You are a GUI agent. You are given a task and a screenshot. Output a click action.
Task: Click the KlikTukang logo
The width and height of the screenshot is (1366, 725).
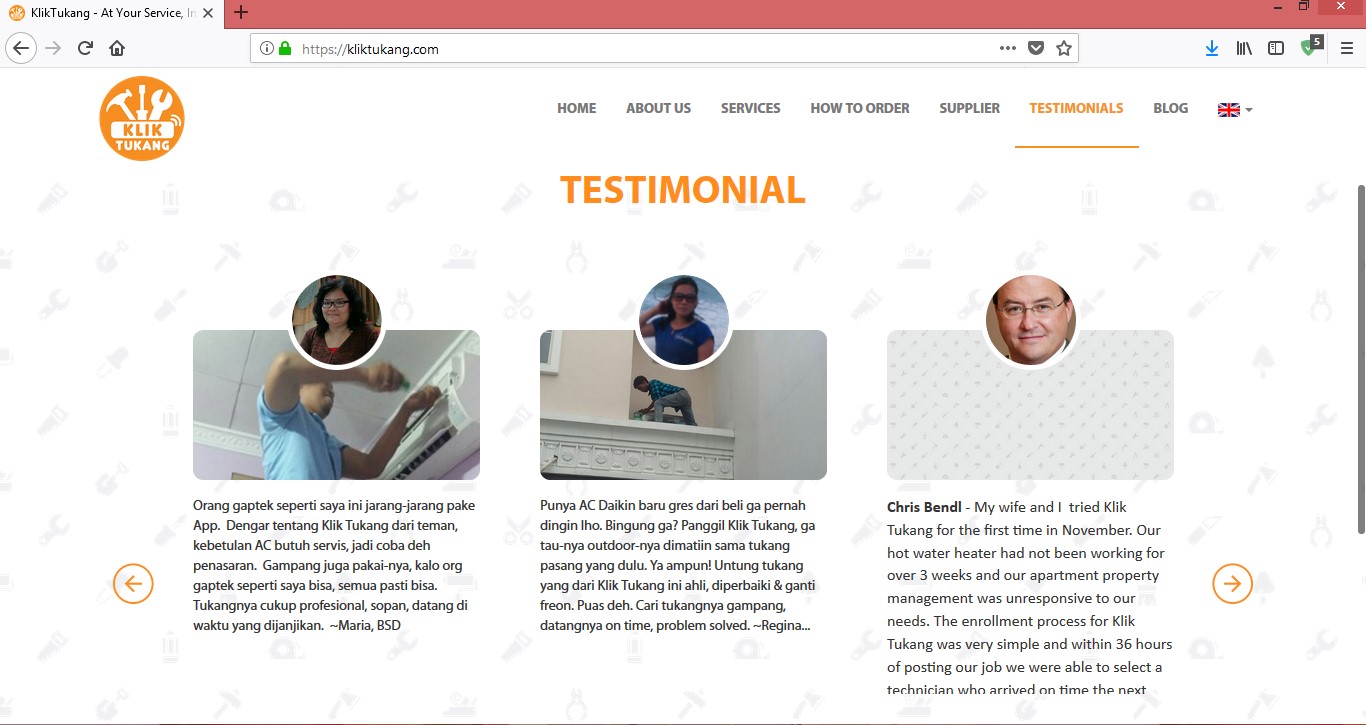click(142, 118)
